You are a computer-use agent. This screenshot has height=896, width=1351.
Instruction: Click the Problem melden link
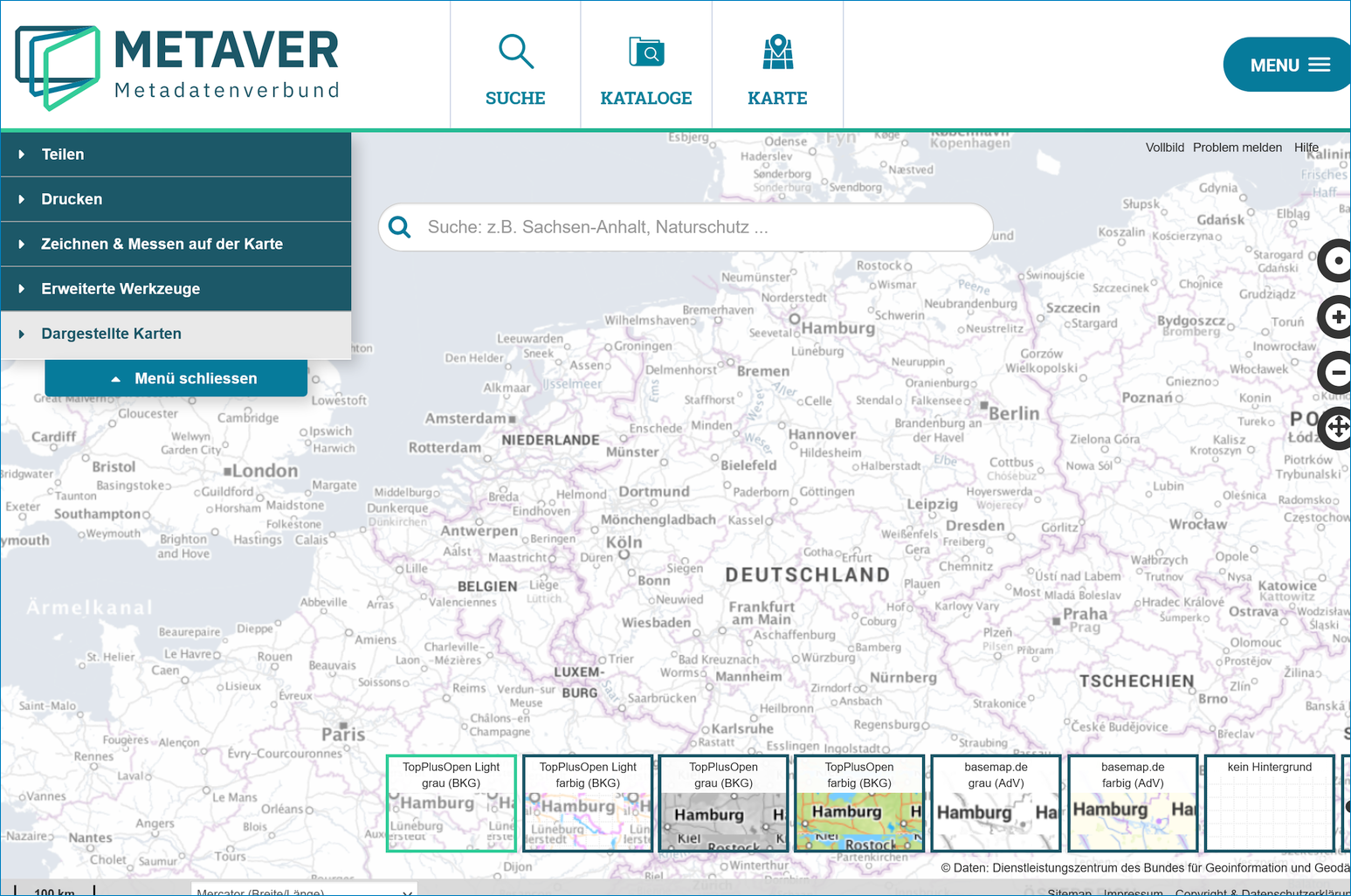click(x=1237, y=148)
